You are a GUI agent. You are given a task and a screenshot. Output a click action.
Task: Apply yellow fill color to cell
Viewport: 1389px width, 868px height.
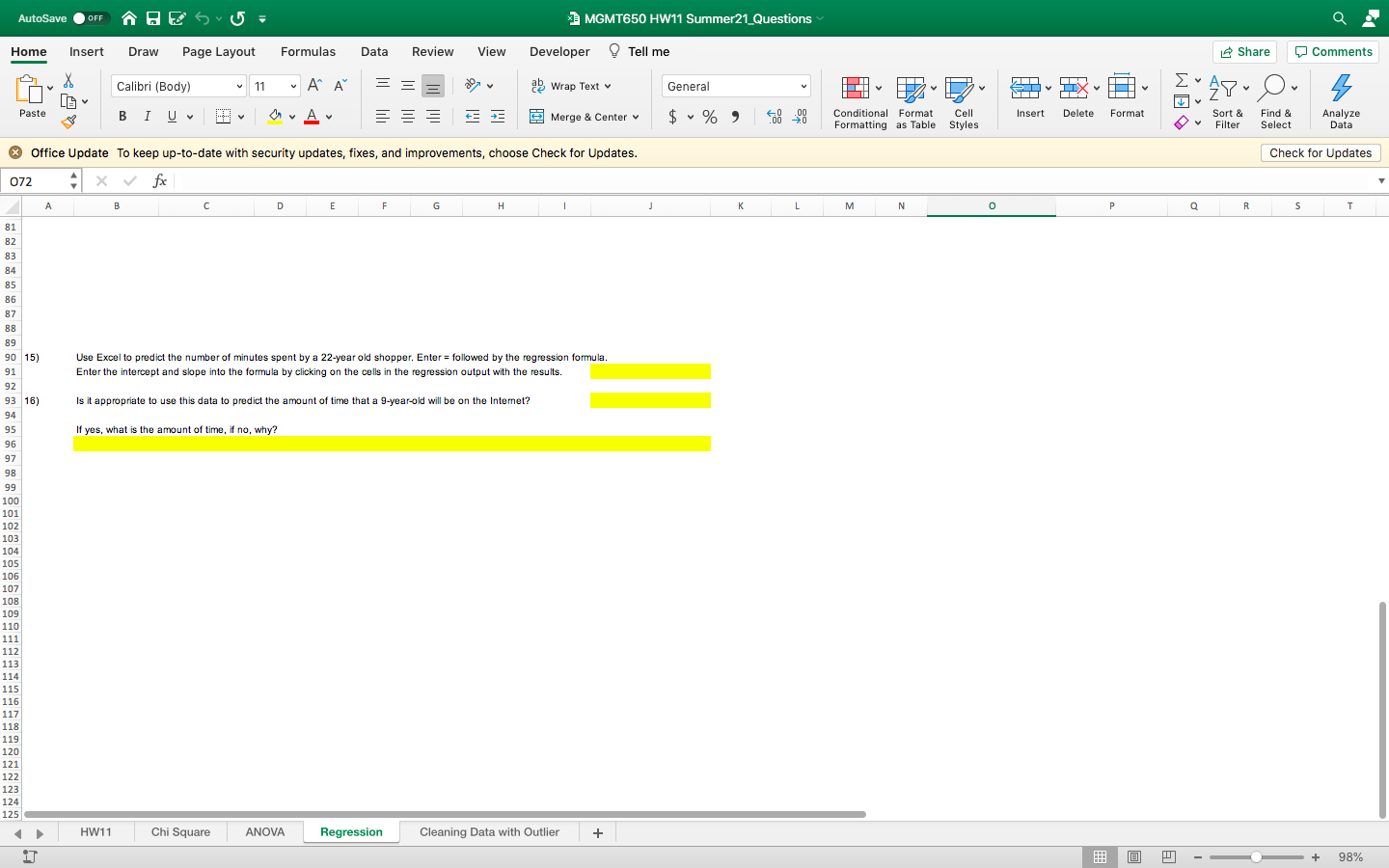276,117
